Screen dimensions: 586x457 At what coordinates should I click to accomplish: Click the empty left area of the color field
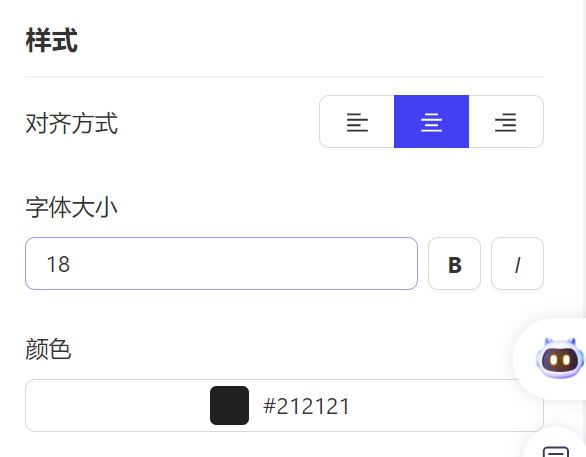(x=116, y=405)
